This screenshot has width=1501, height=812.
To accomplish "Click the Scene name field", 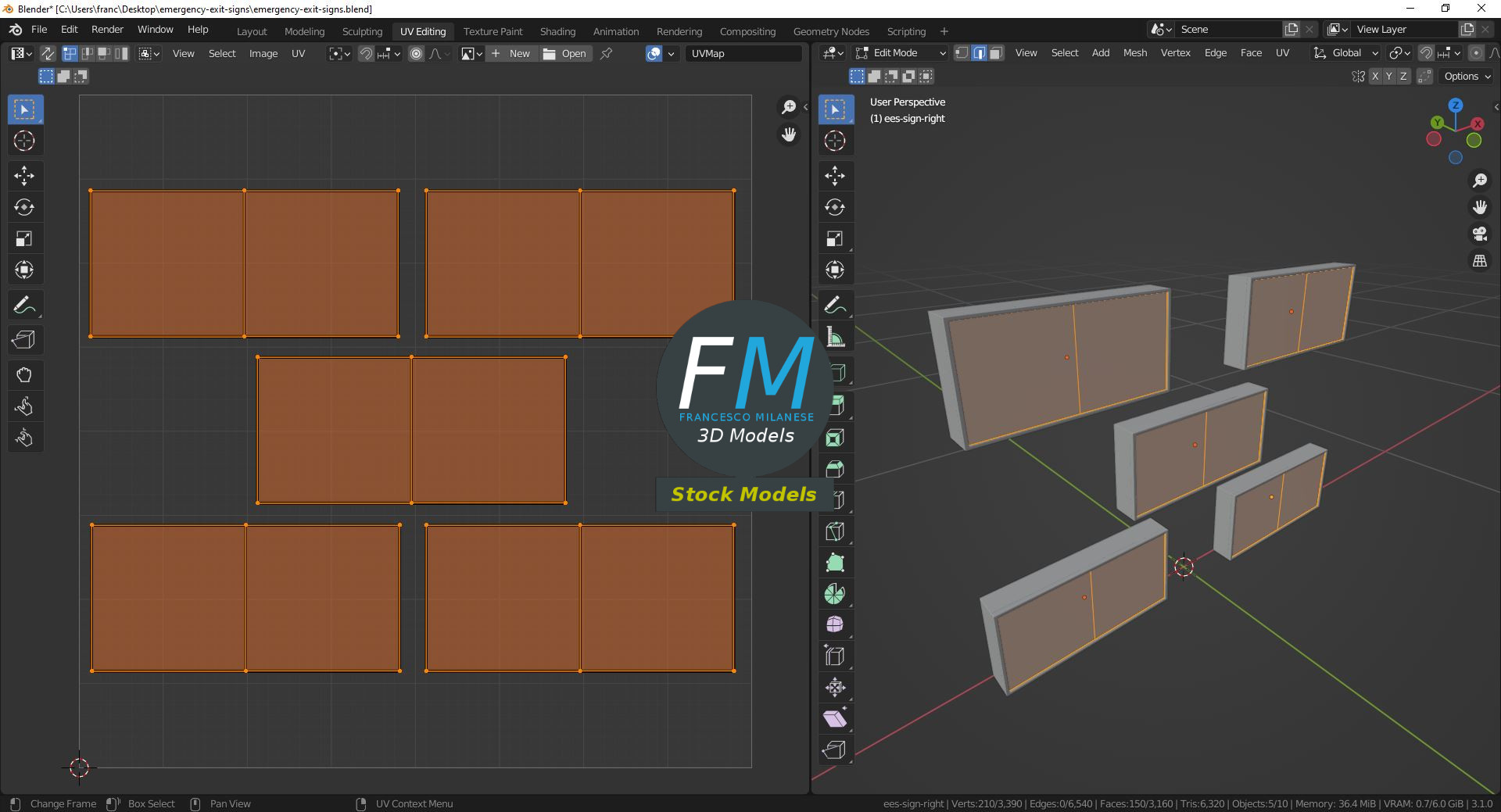I will pos(1230,29).
